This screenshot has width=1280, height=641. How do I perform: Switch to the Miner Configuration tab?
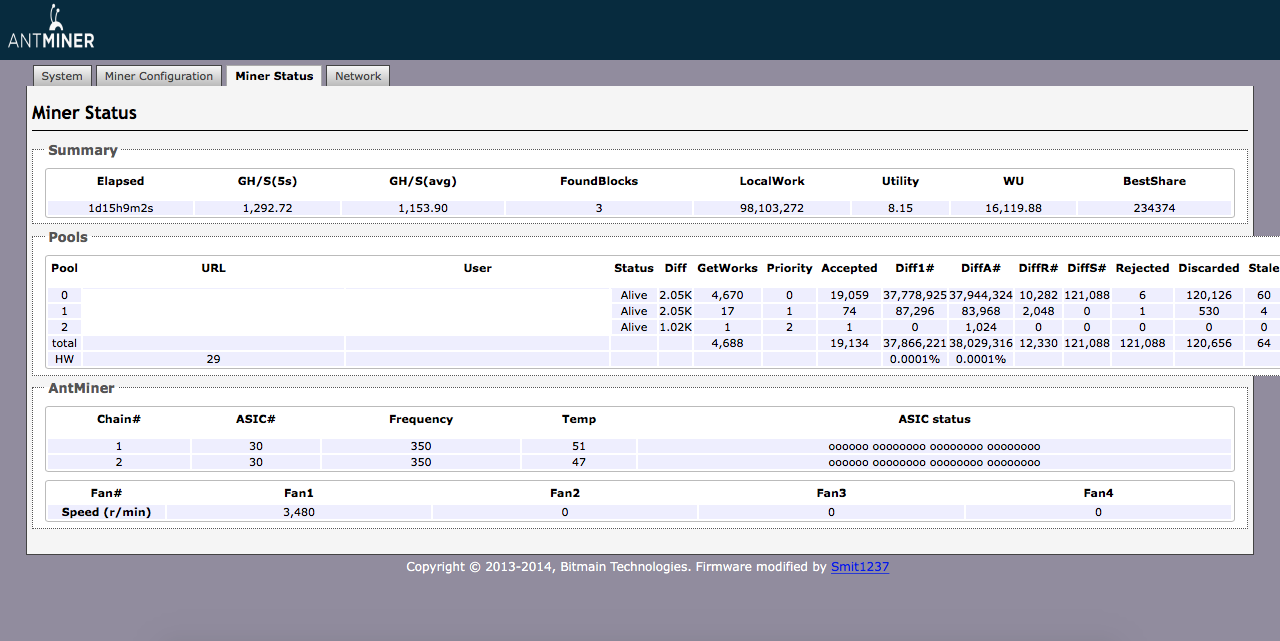click(159, 76)
